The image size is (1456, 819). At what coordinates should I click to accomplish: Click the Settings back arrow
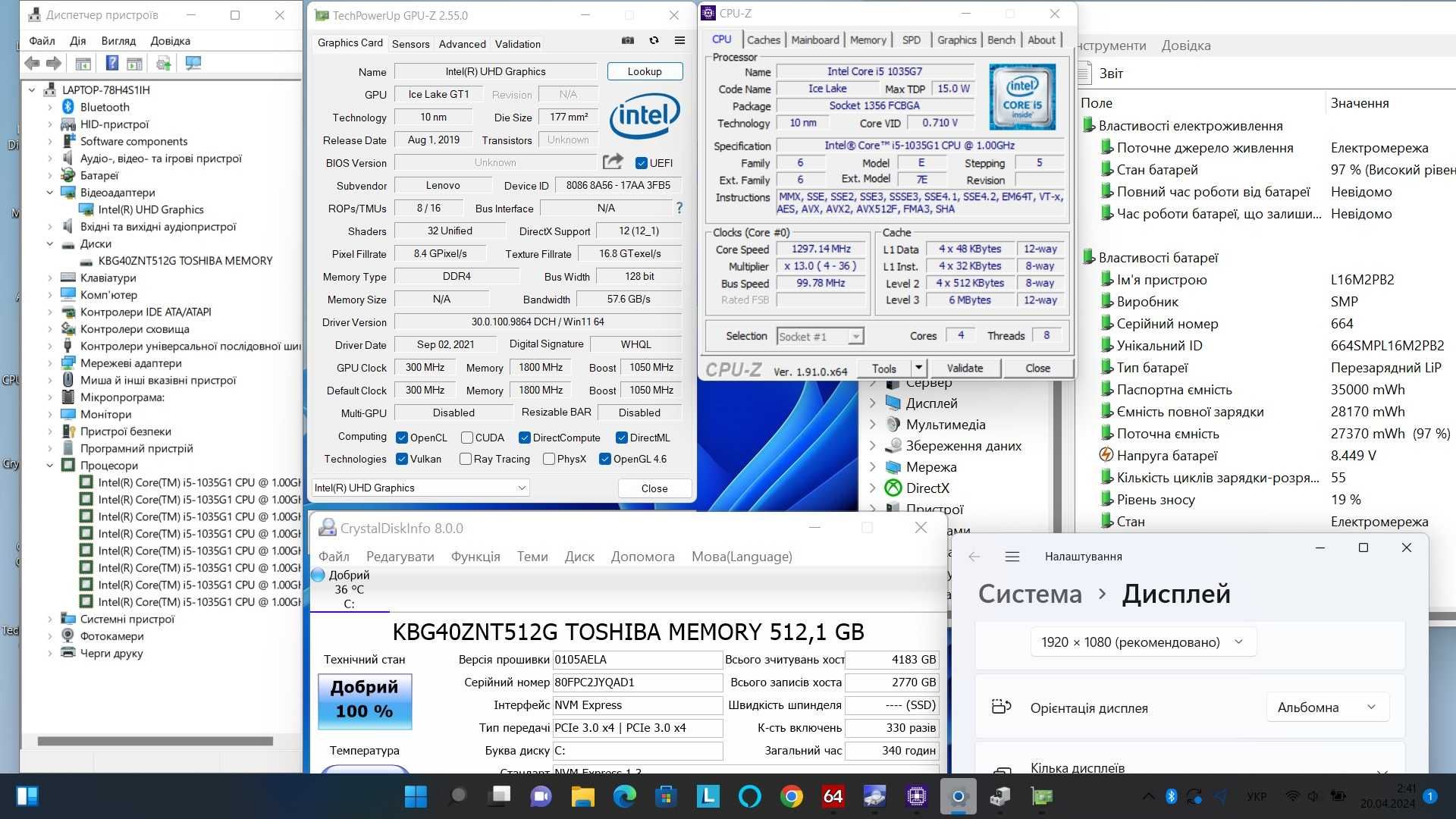(974, 557)
